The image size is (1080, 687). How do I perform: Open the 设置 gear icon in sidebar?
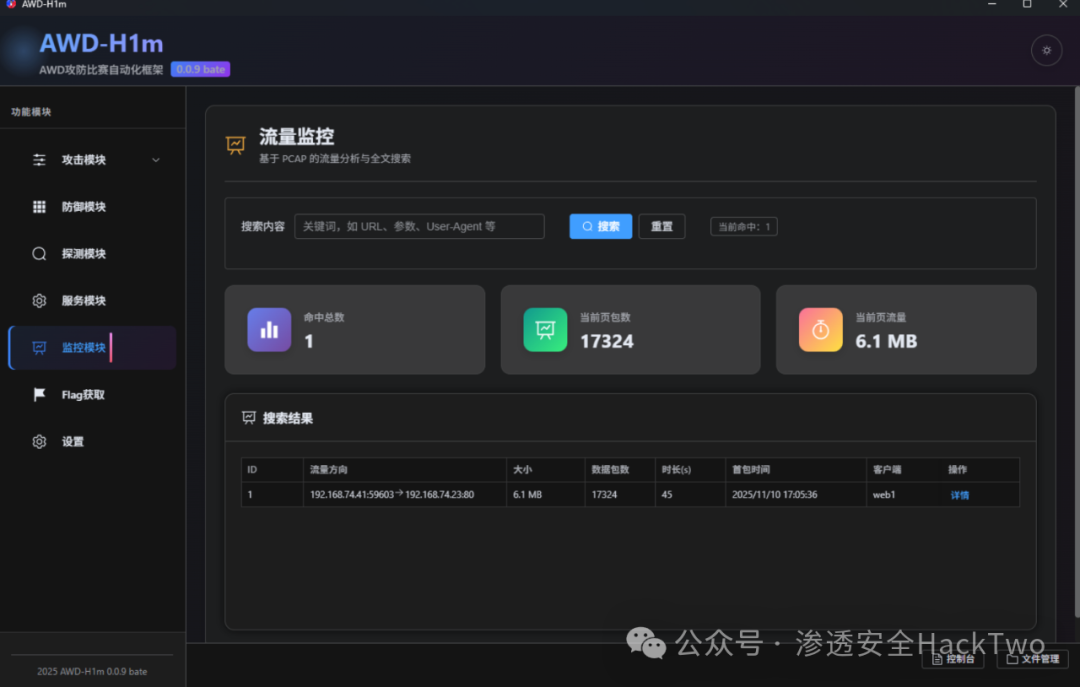[x=39, y=441]
